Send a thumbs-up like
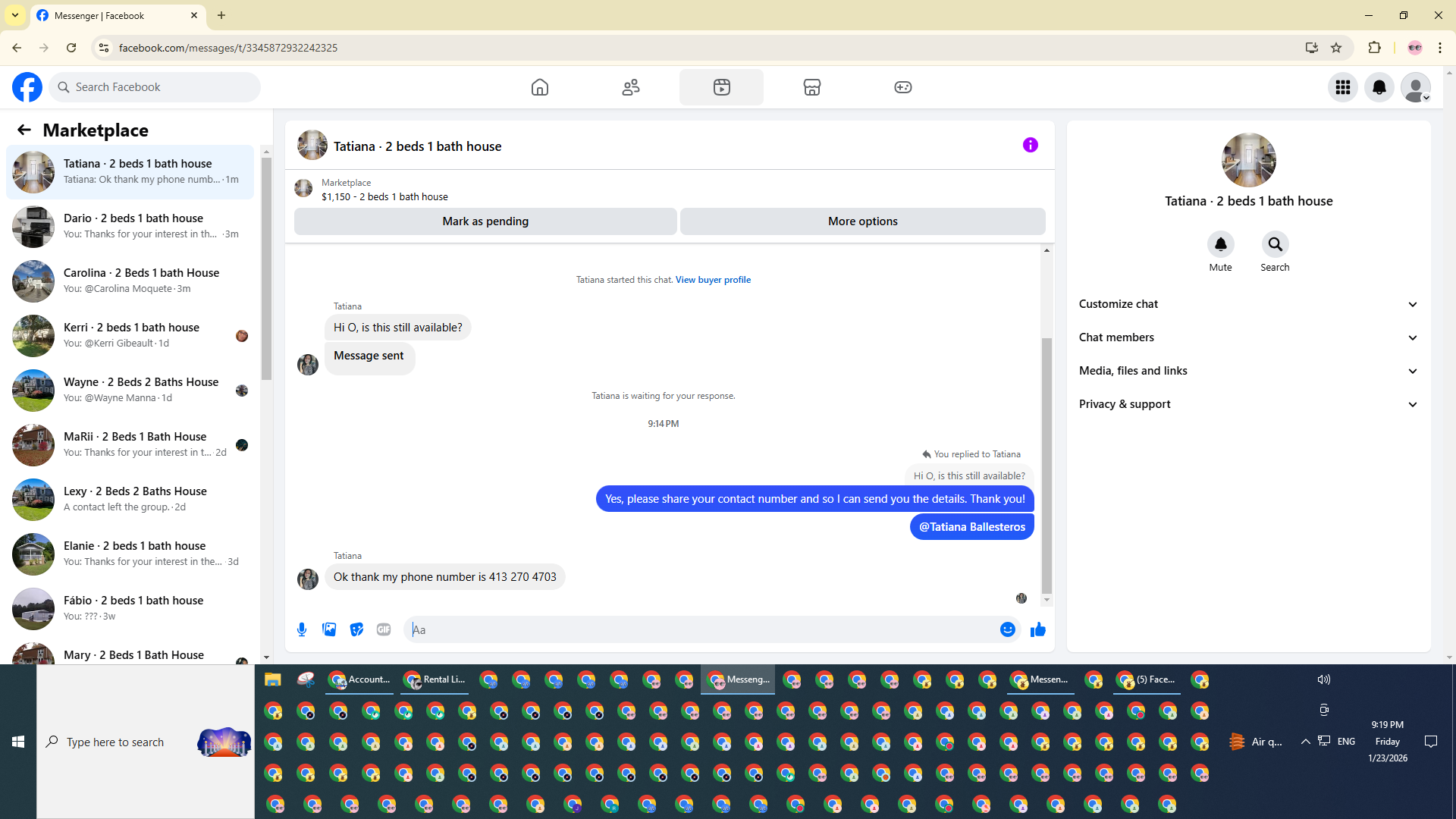Image resolution: width=1456 pixels, height=819 pixels. [x=1038, y=629]
